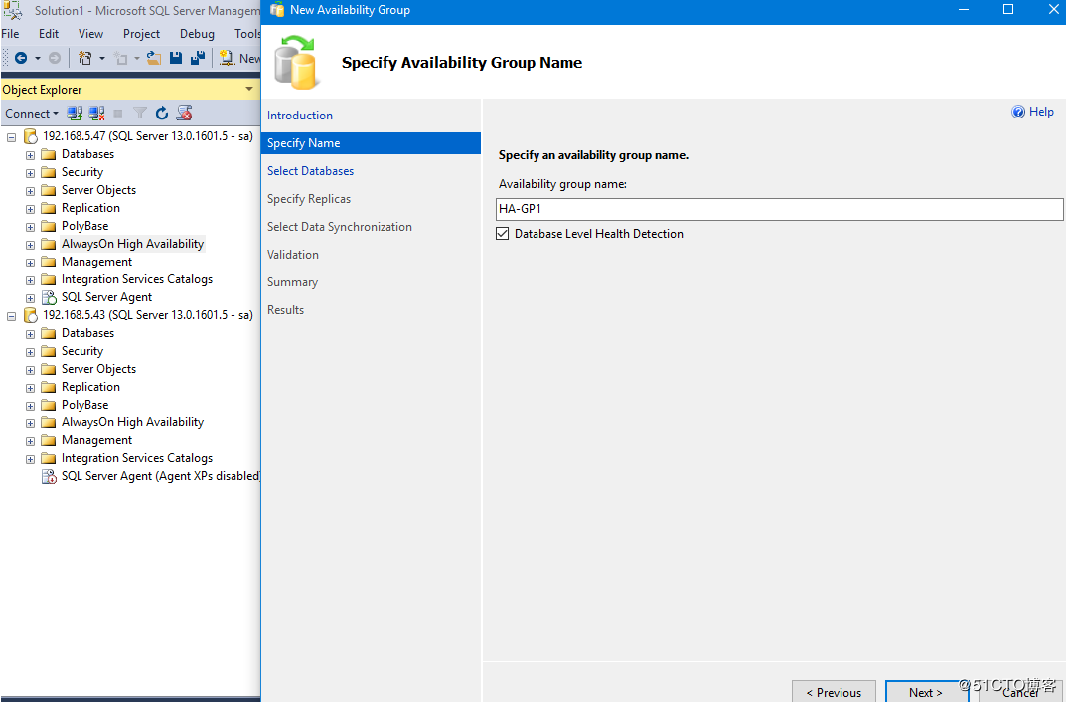Click Select Data Synchronization wizard step
The height and width of the screenshot is (702, 1066).
pyautogui.click(x=339, y=226)
